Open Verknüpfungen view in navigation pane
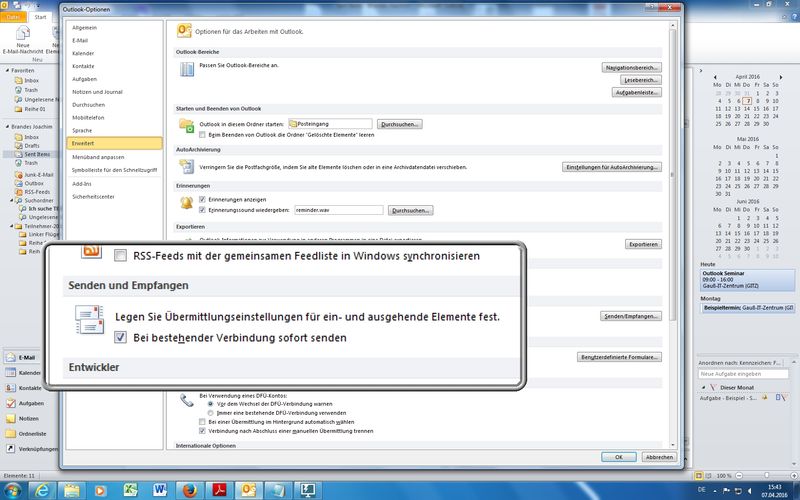800x500 pixels. (38, 449)
